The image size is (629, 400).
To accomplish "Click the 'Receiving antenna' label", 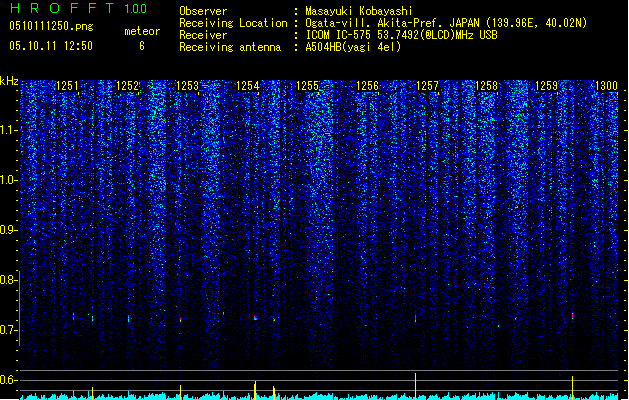I will 230,47.
